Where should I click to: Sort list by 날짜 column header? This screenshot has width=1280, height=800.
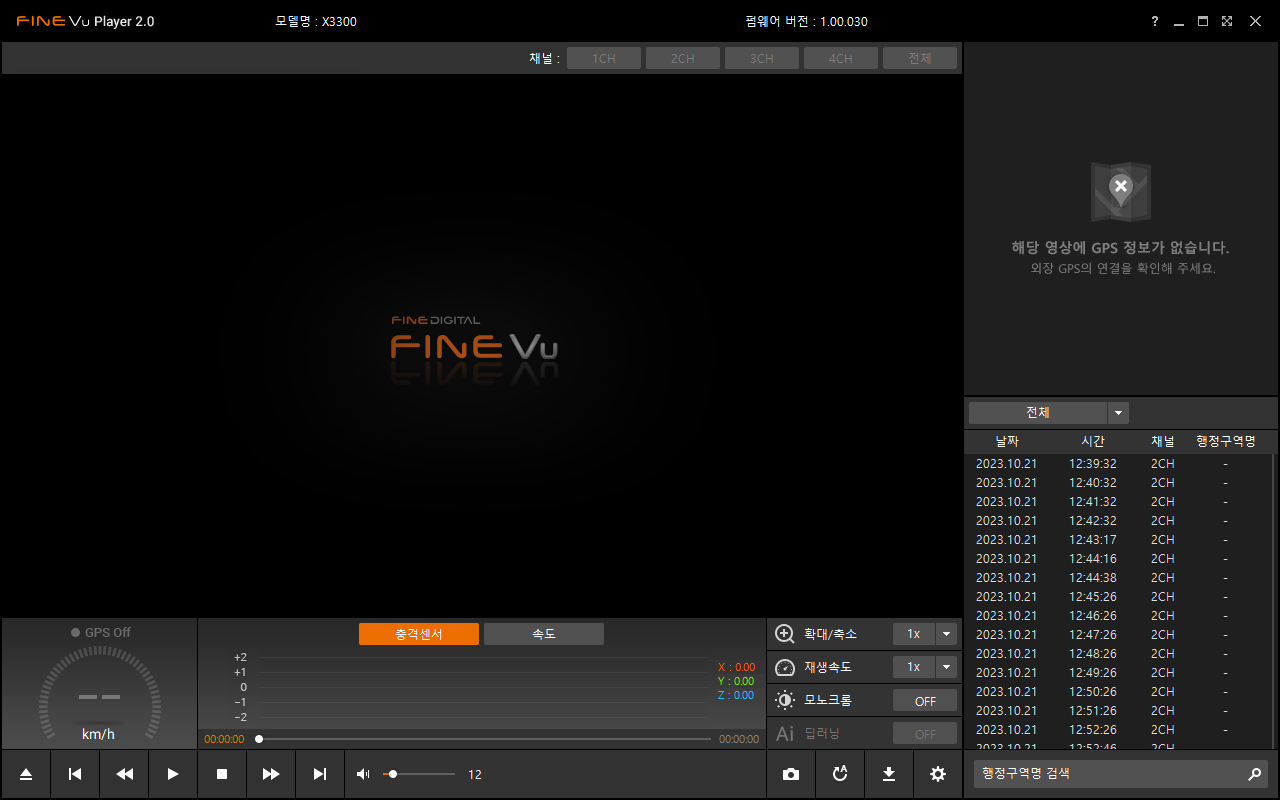(x=1007, y=441)
